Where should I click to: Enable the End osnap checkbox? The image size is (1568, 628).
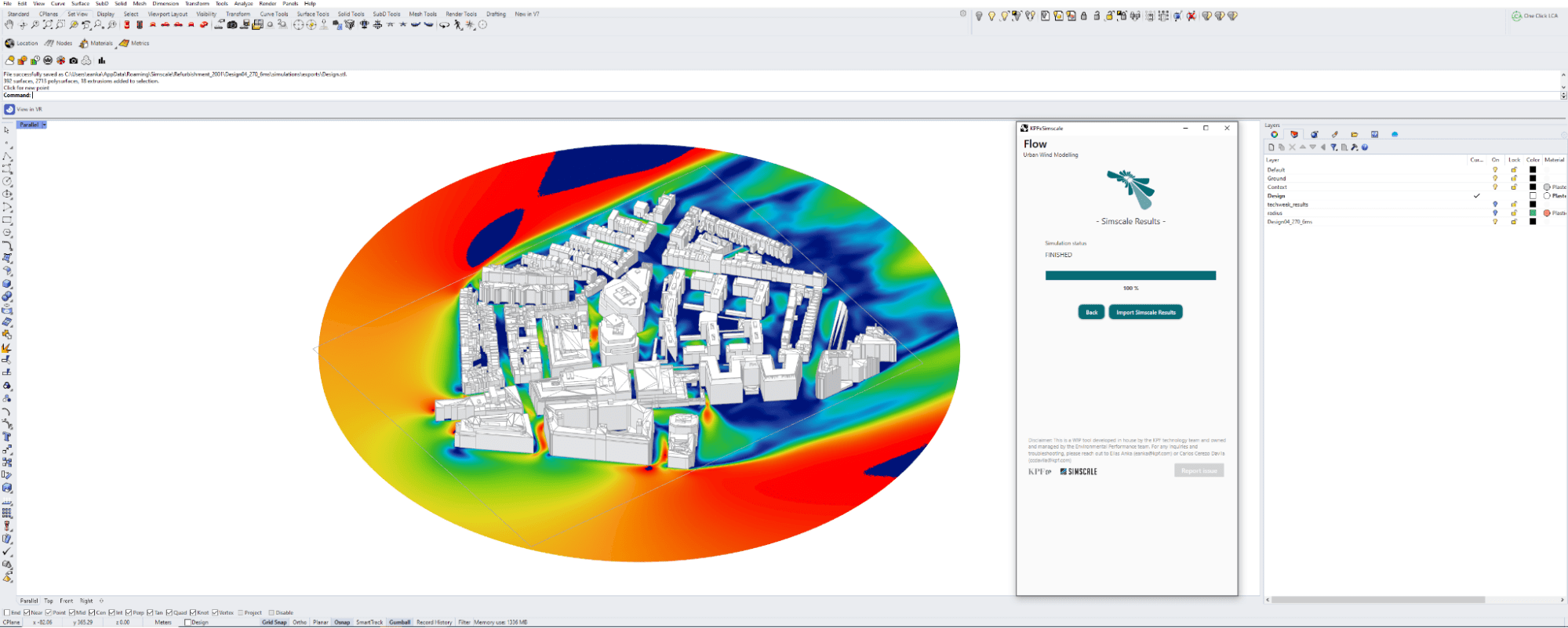[x=7, y=612]
